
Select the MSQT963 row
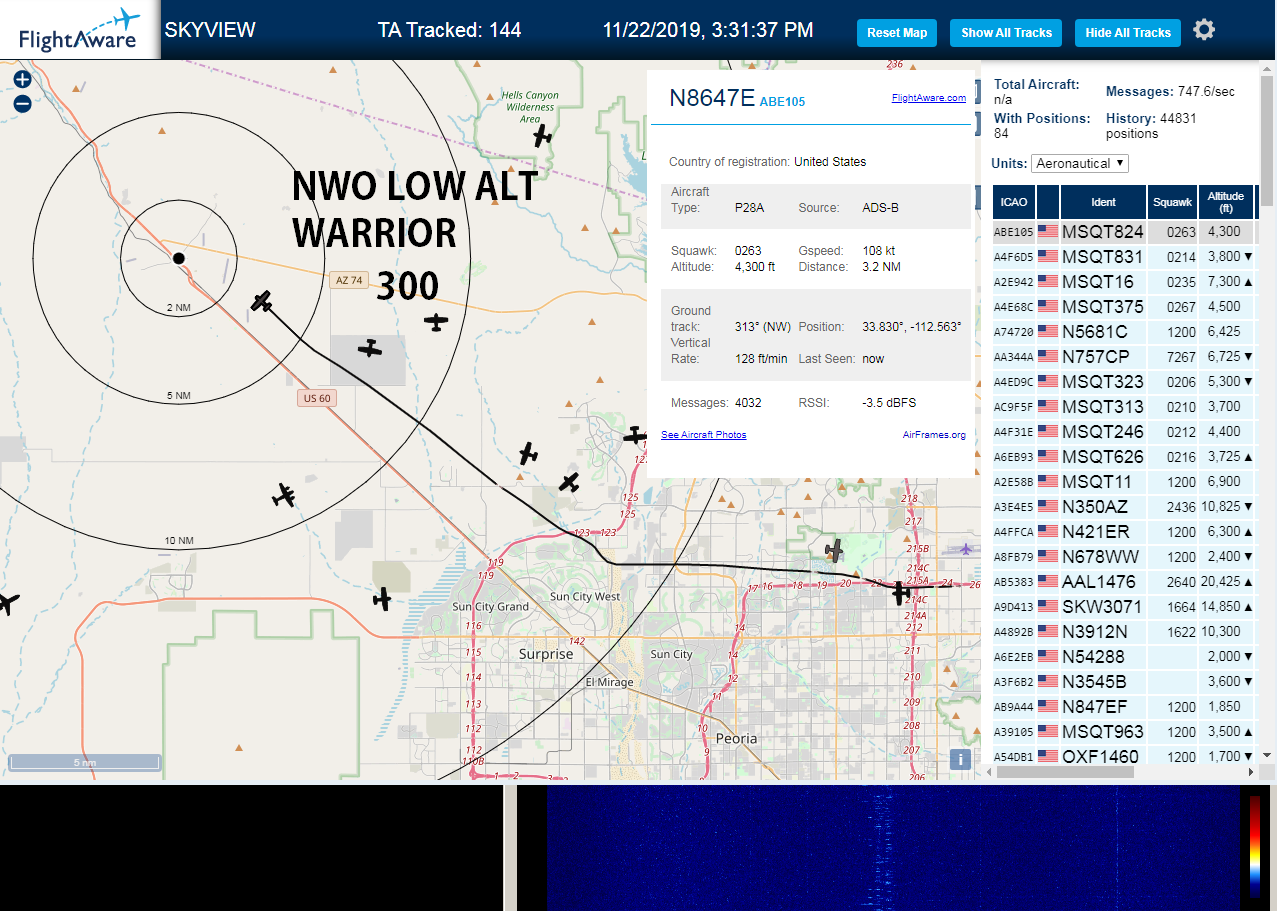pyautogui.click(x=1123, y=731)
